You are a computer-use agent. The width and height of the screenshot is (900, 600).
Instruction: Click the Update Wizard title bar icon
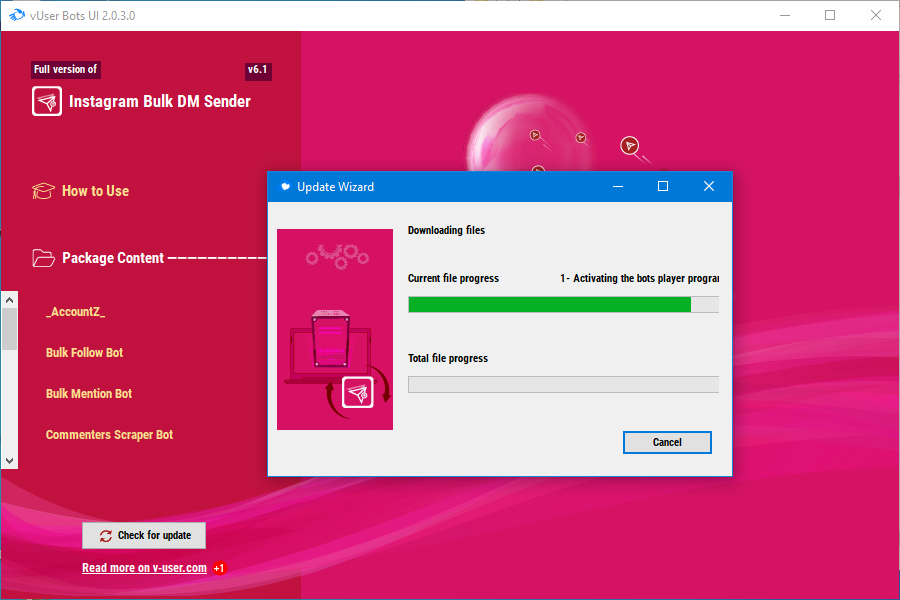[285, 187]
